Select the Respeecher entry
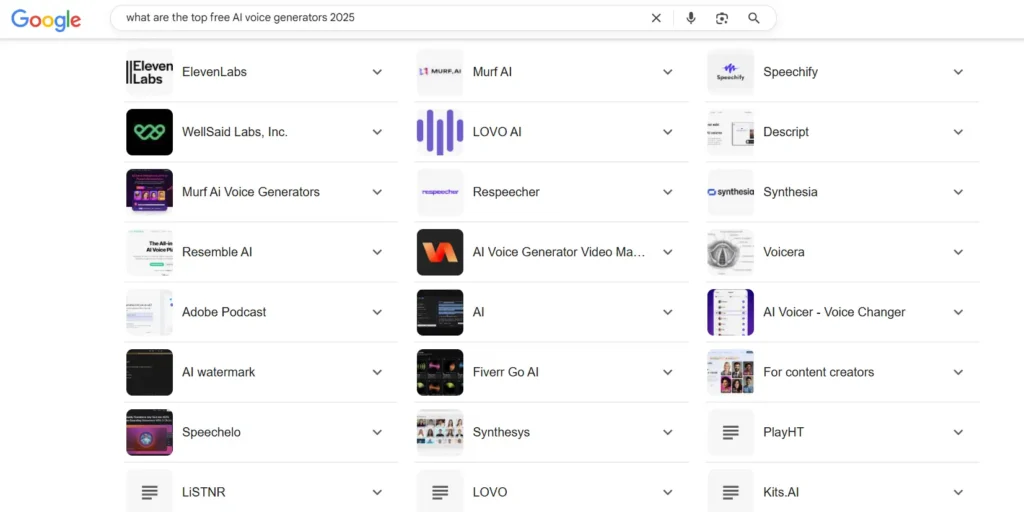Image resolution: width=1024 pixels, height=512 pixels. [x=506, y=192]
